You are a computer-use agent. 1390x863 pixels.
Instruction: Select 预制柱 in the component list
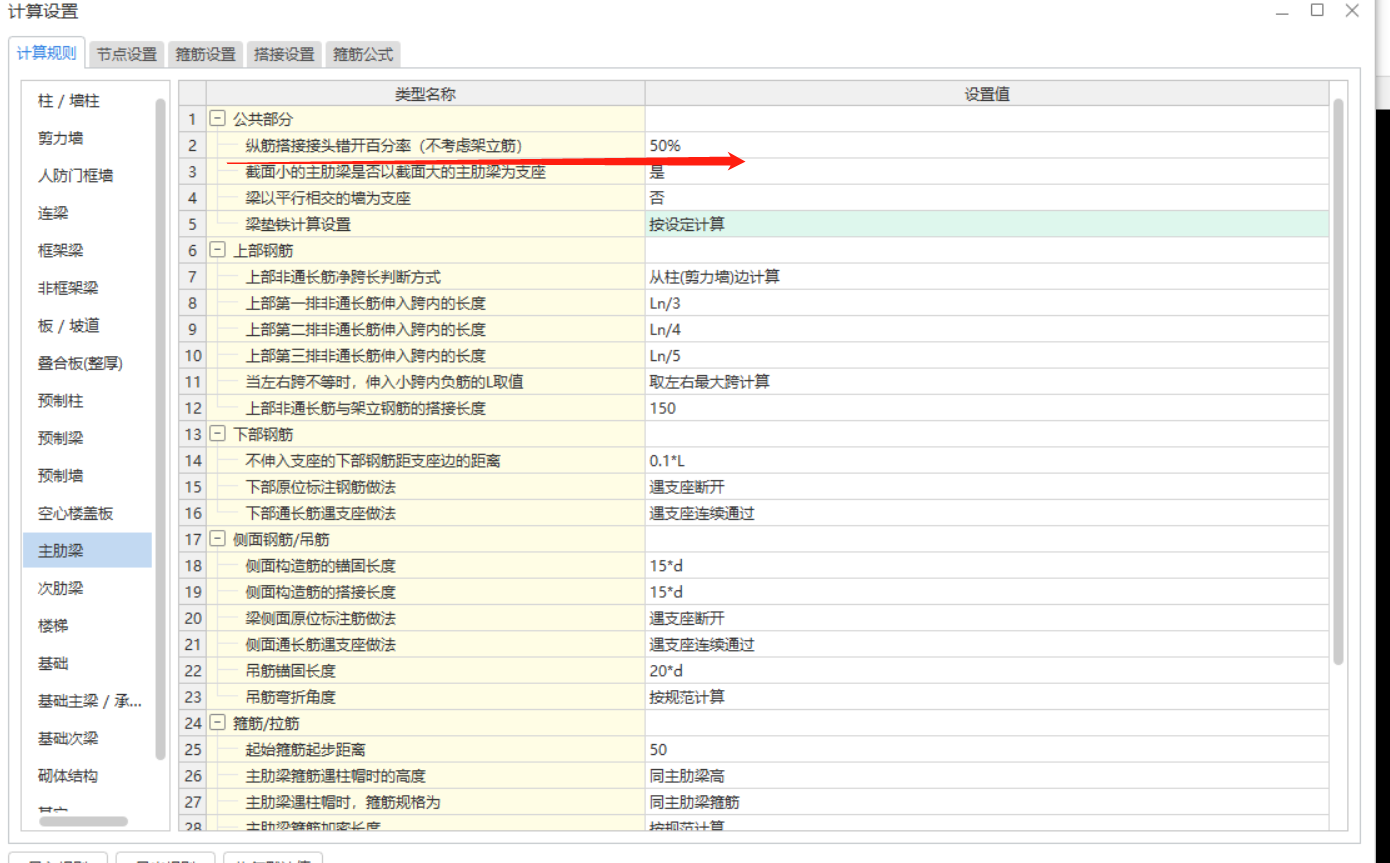point(88,401)
